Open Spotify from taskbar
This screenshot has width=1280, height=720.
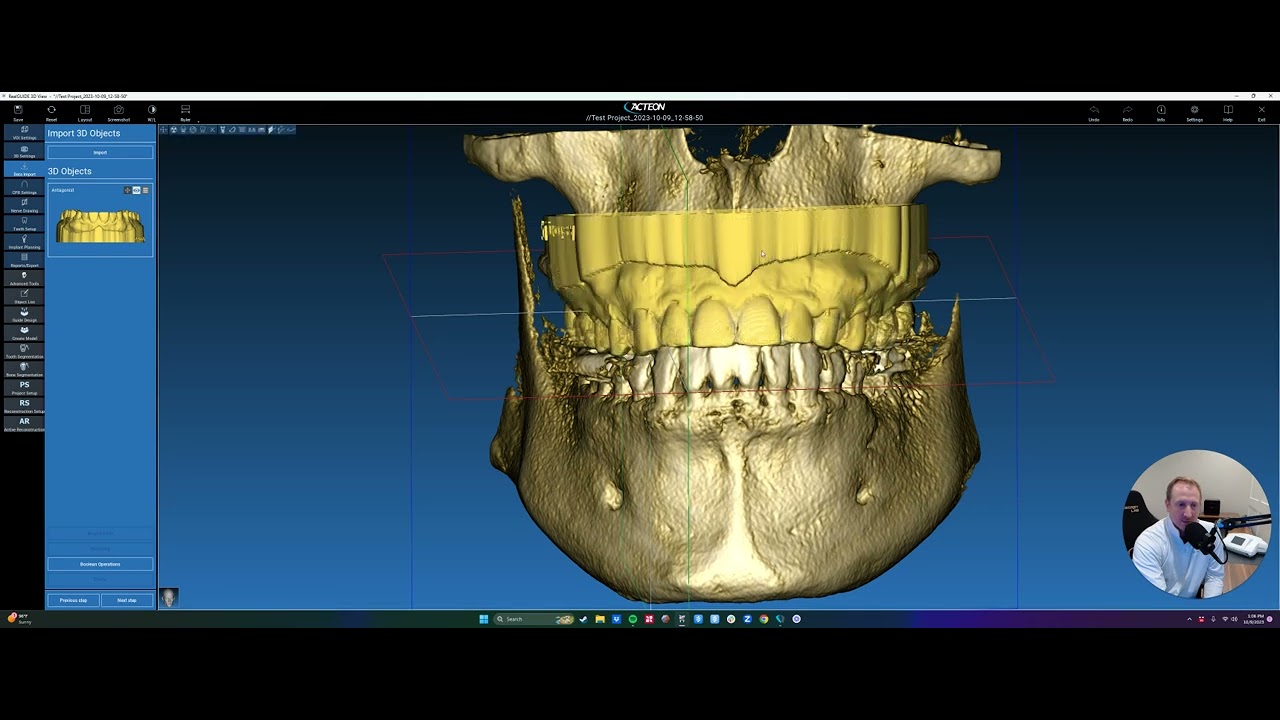633,619
